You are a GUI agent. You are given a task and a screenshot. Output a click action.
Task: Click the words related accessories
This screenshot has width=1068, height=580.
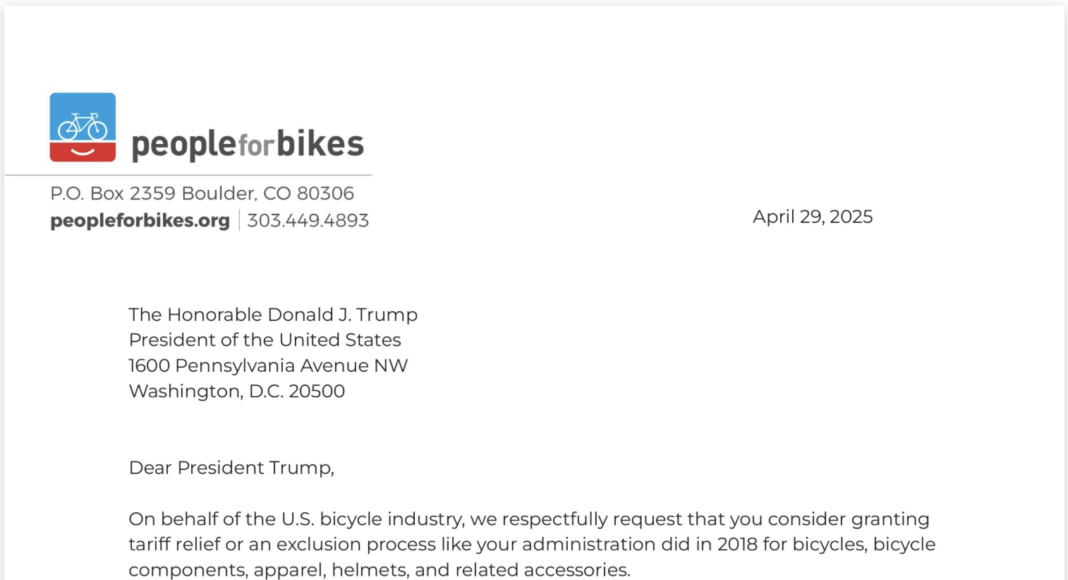point(560,571)
